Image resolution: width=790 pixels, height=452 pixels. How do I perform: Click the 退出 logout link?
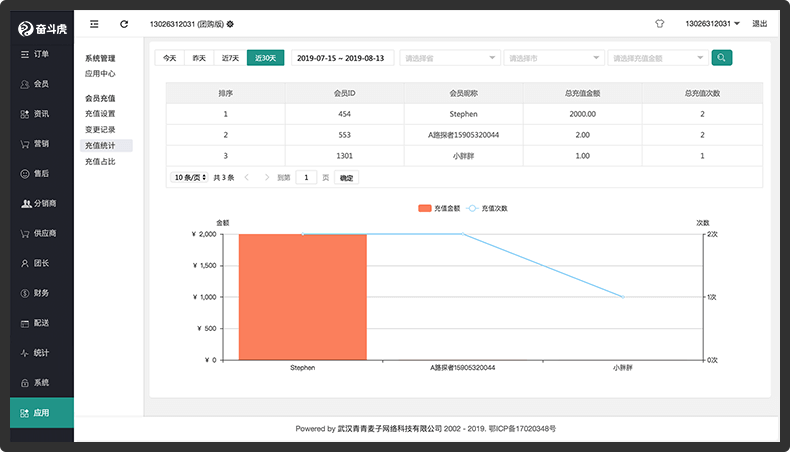[x=759, y=24]
